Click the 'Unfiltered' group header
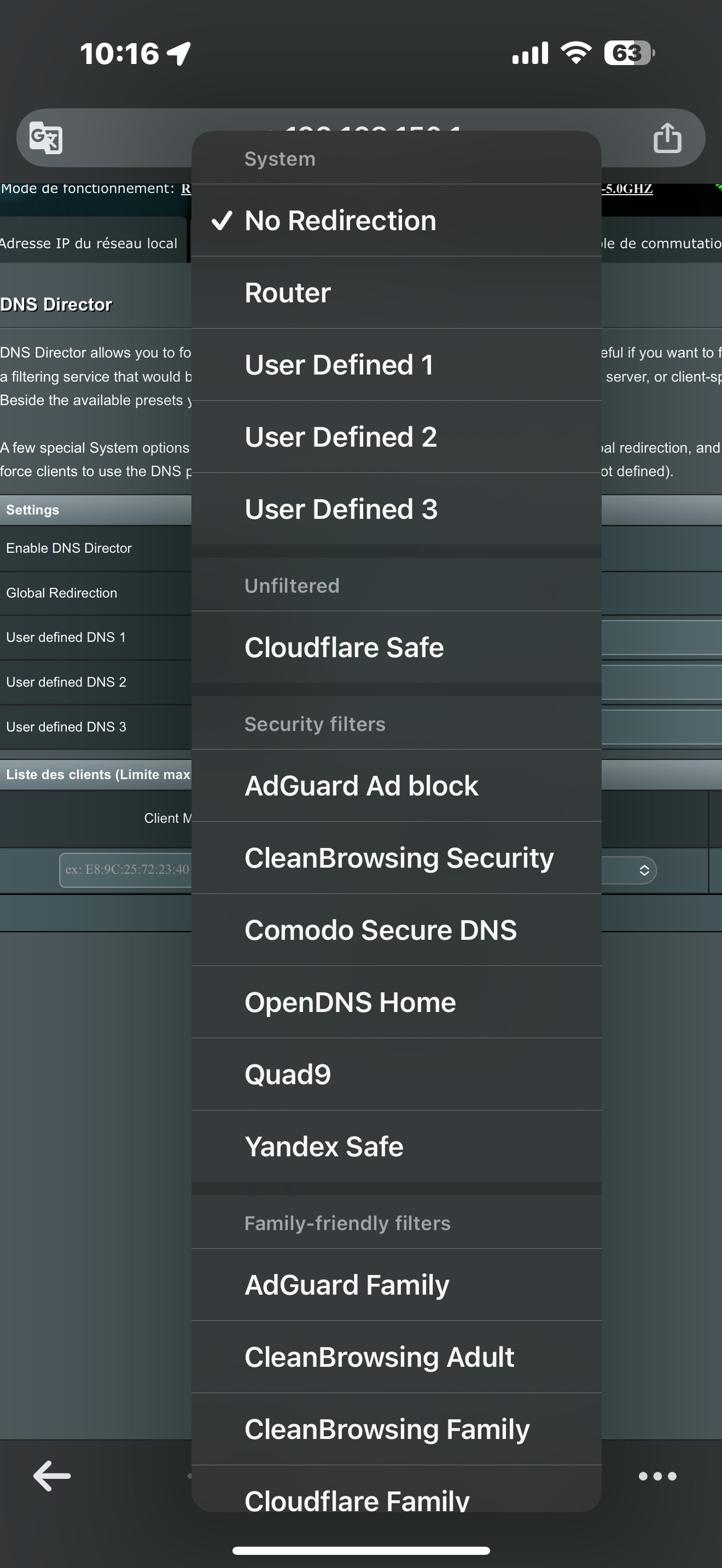This screenshot has height=1568, width=722. (x=292, y=586)
